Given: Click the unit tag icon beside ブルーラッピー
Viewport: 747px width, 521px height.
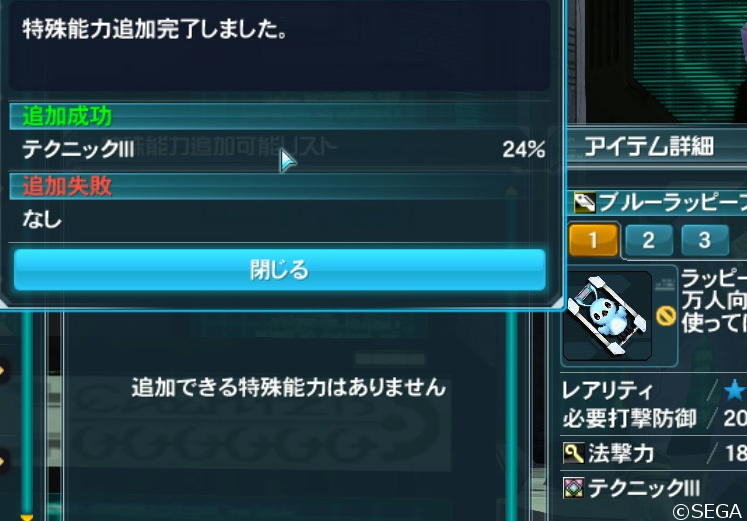Looking at the screenshot, I should 584,203.
